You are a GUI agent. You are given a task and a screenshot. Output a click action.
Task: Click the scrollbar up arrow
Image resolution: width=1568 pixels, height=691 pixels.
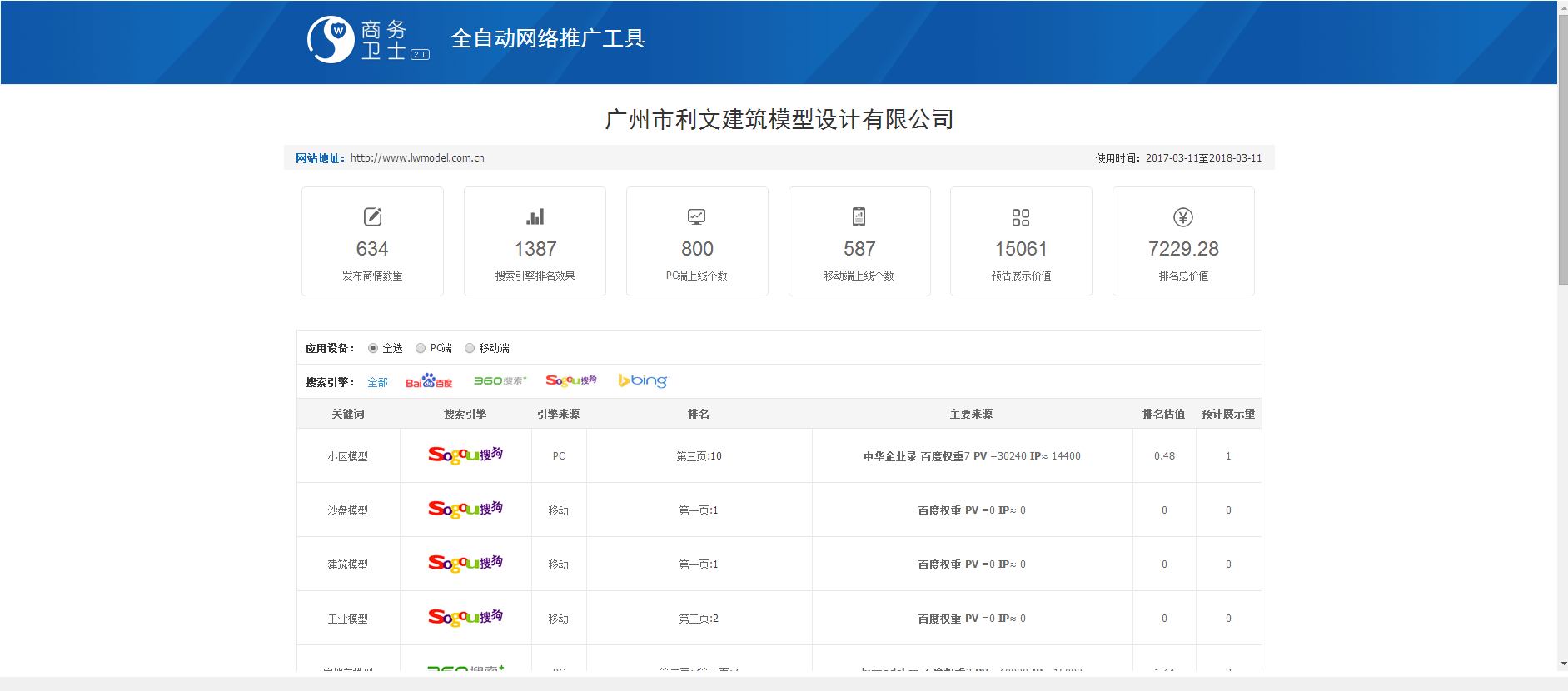1563,7
